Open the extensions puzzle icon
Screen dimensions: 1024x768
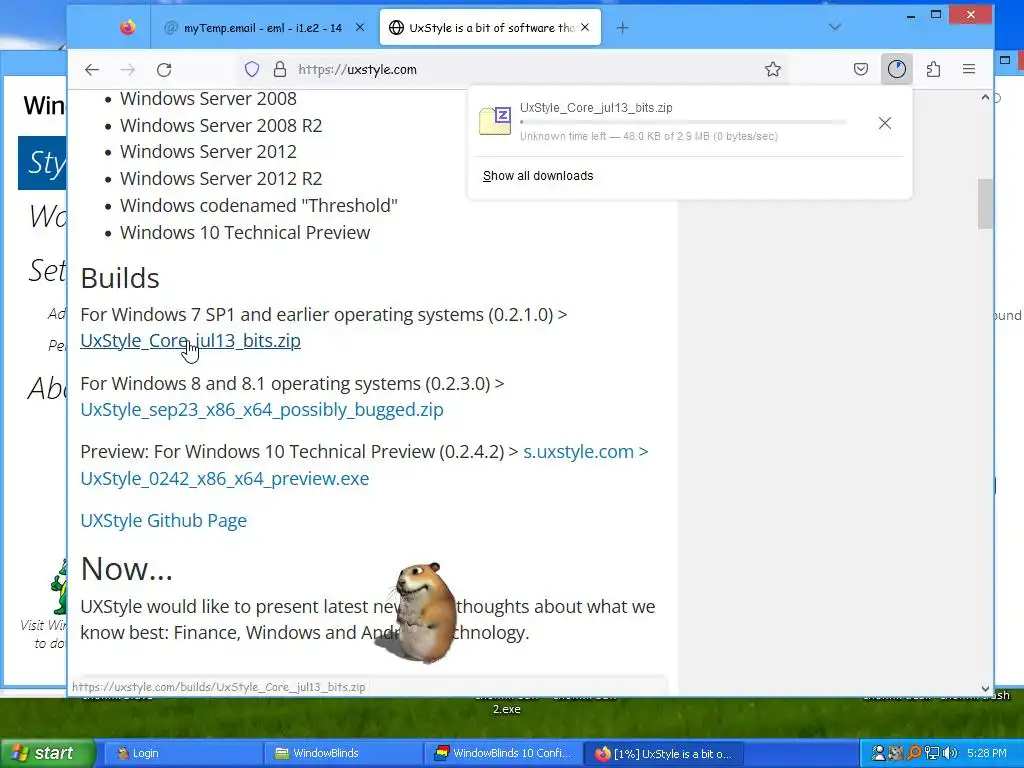pos(933,69)
